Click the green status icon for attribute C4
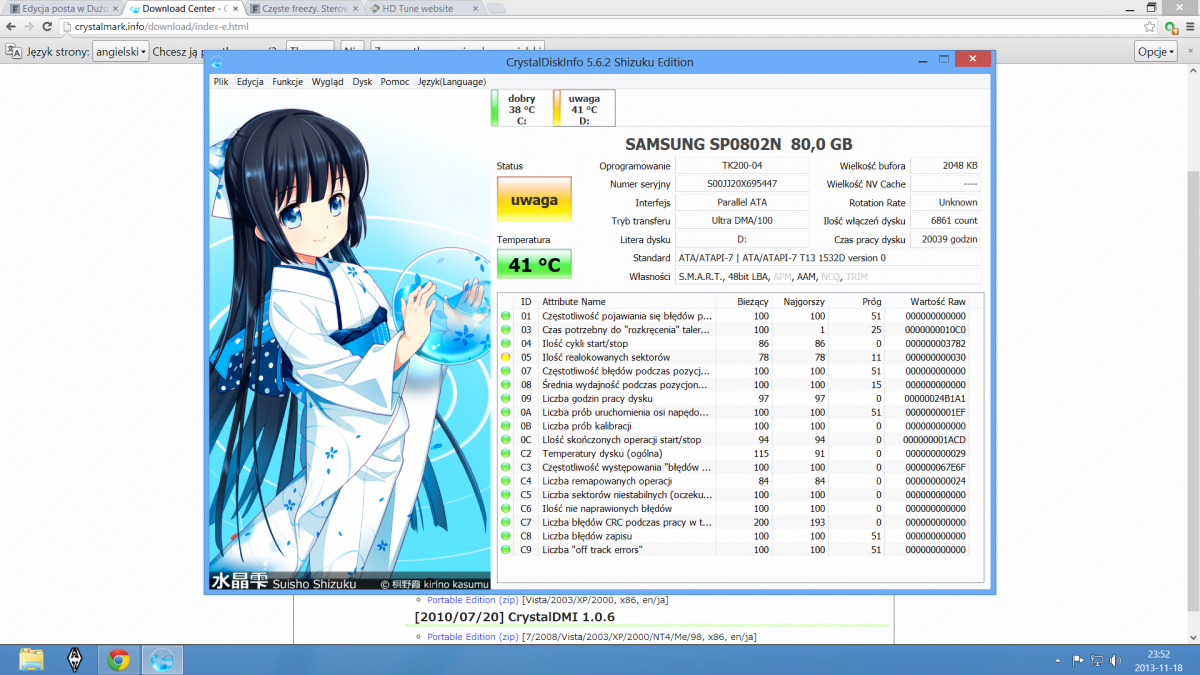 pyautogui.click(x=506, y=481)
